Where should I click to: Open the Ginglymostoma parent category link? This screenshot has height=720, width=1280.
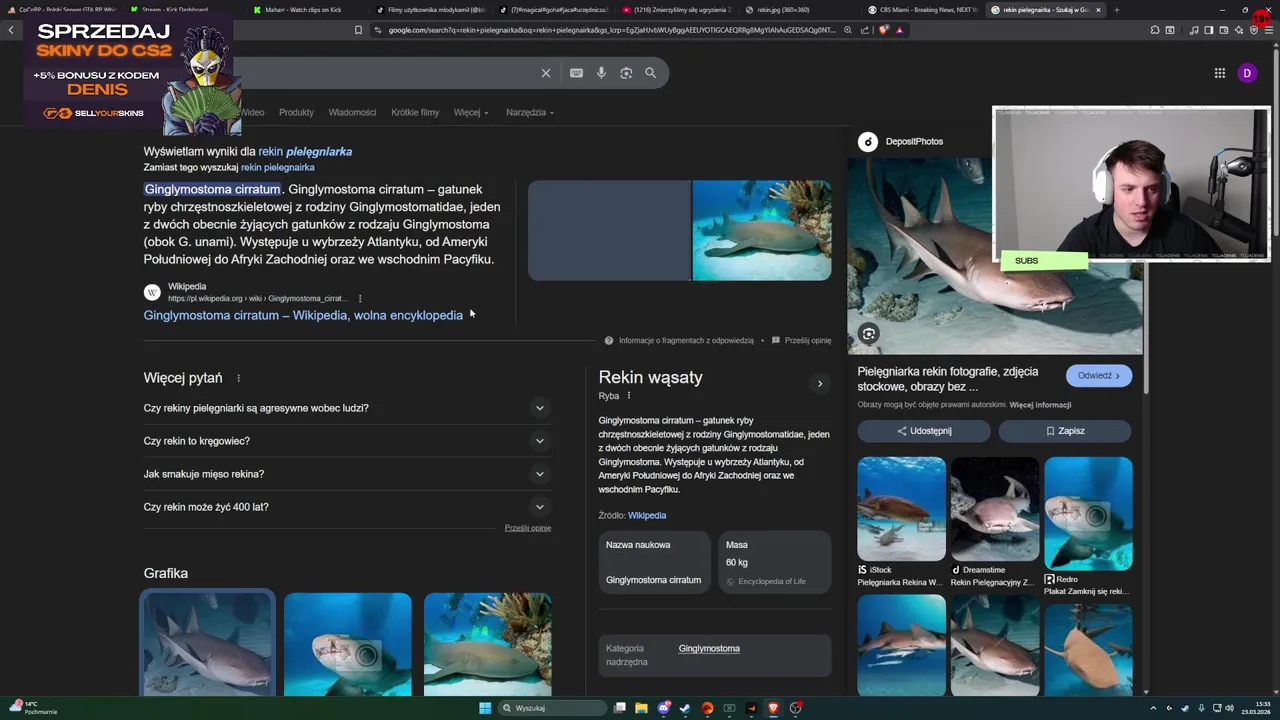click(709, 649)
